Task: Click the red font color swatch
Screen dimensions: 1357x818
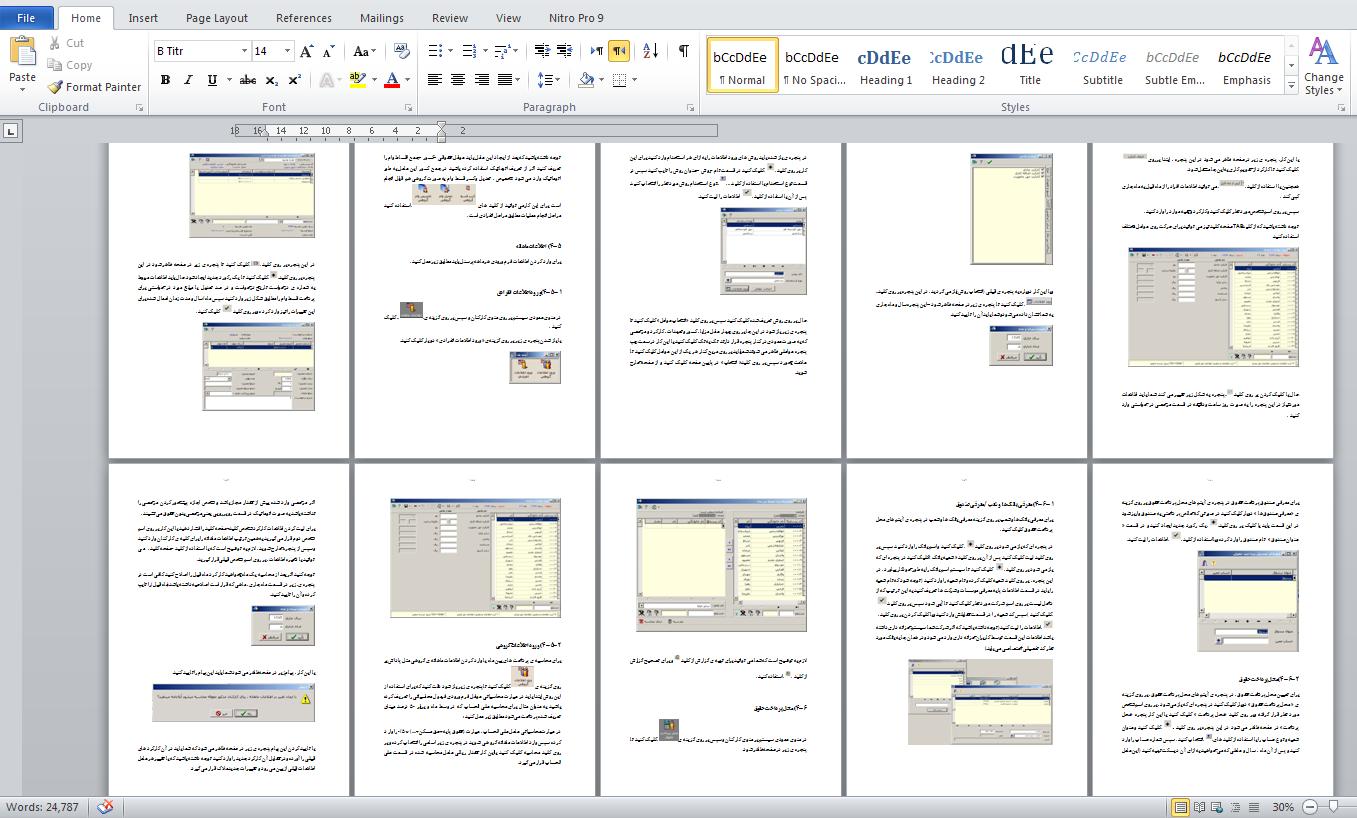Action: (392, 80)
